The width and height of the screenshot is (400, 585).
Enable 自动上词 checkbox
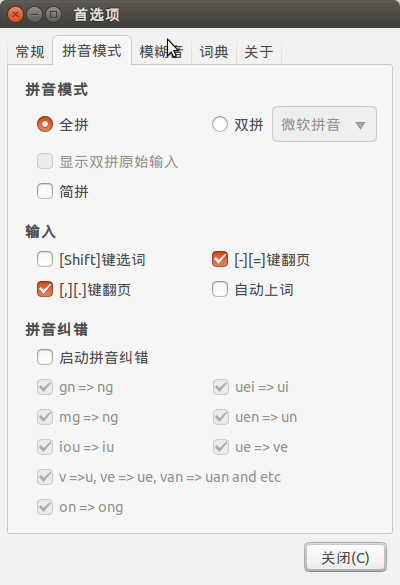point(220,290)
